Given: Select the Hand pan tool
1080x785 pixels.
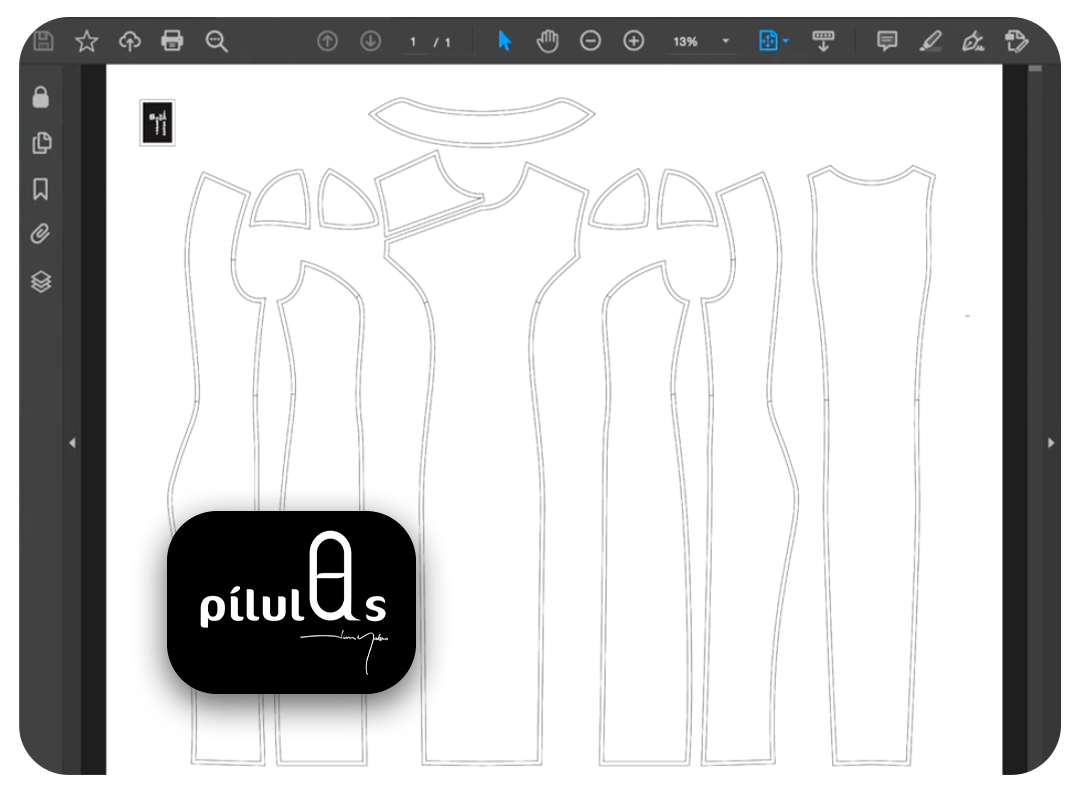Looking at the screenshot, I should coord(547,41).
